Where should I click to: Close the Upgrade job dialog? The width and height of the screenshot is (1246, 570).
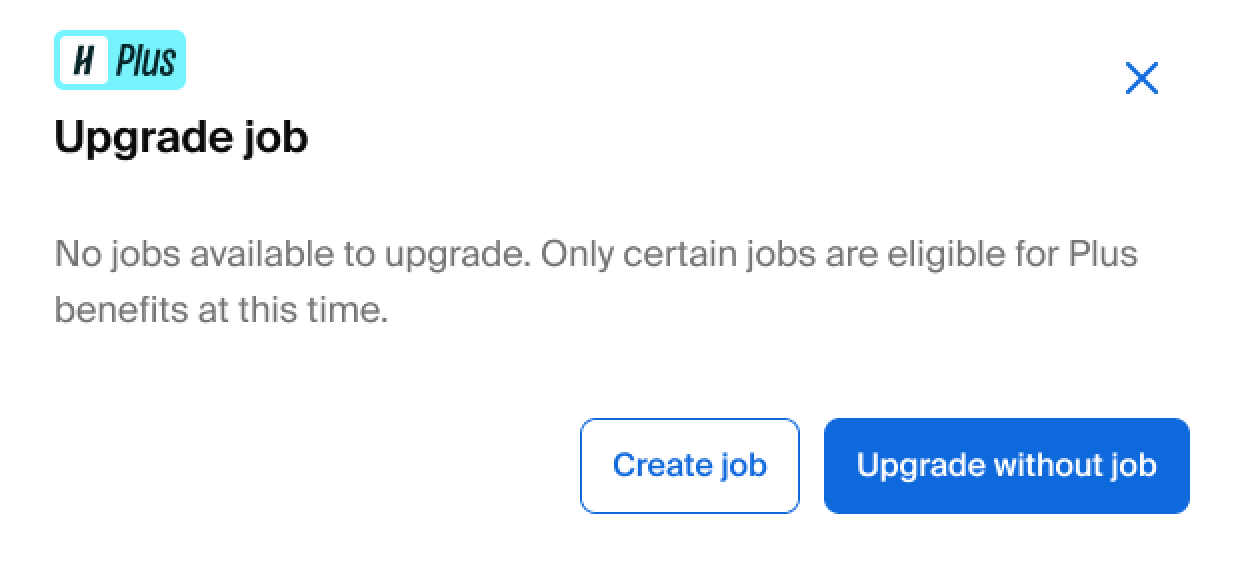(1141, 78)
